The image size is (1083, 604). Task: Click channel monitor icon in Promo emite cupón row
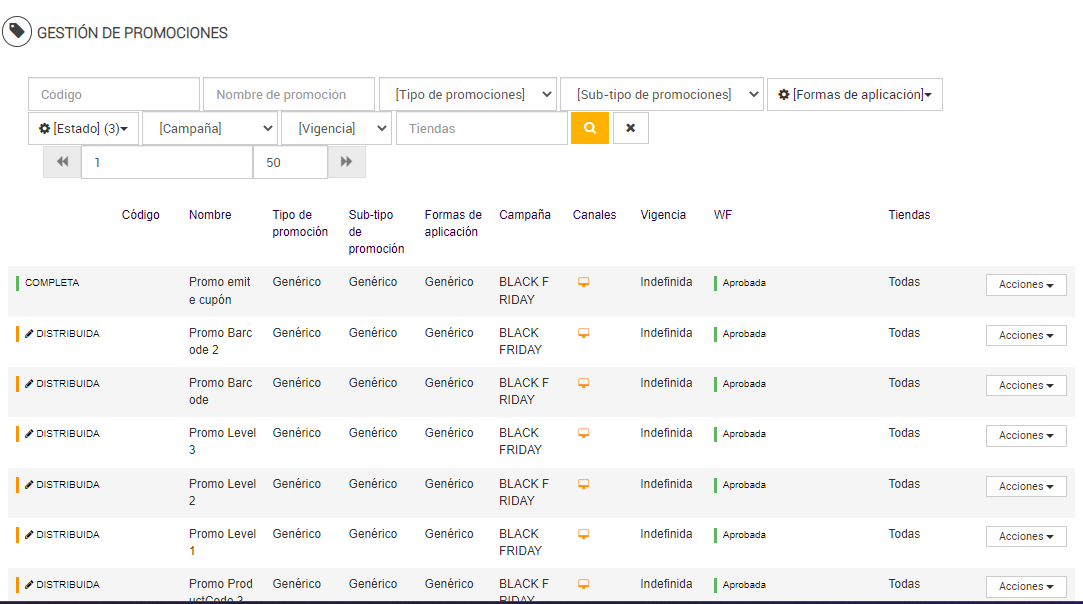584,282
